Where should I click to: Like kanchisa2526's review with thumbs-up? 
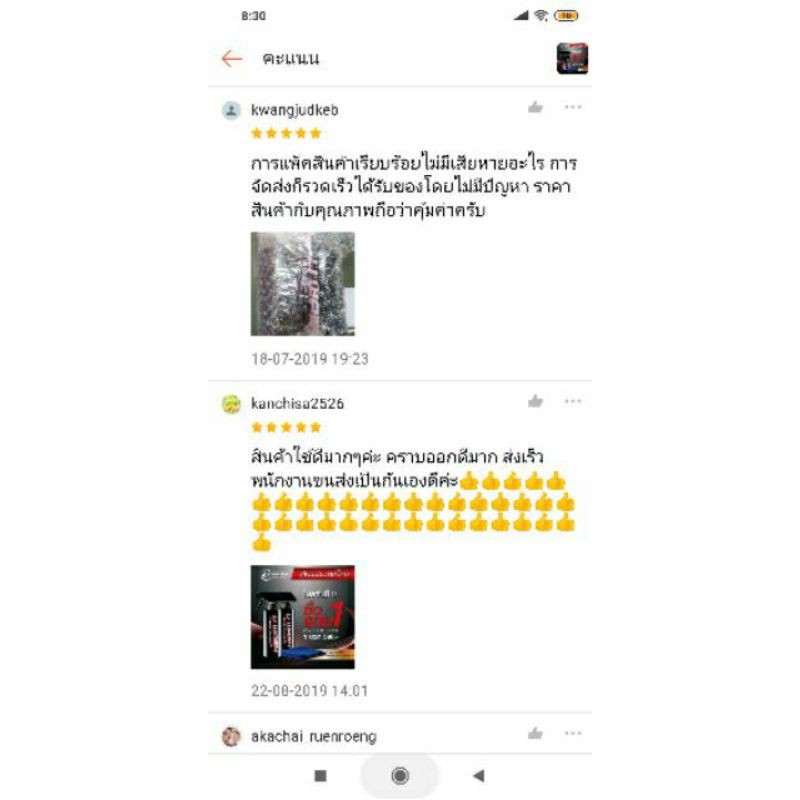tap(535, 401)
